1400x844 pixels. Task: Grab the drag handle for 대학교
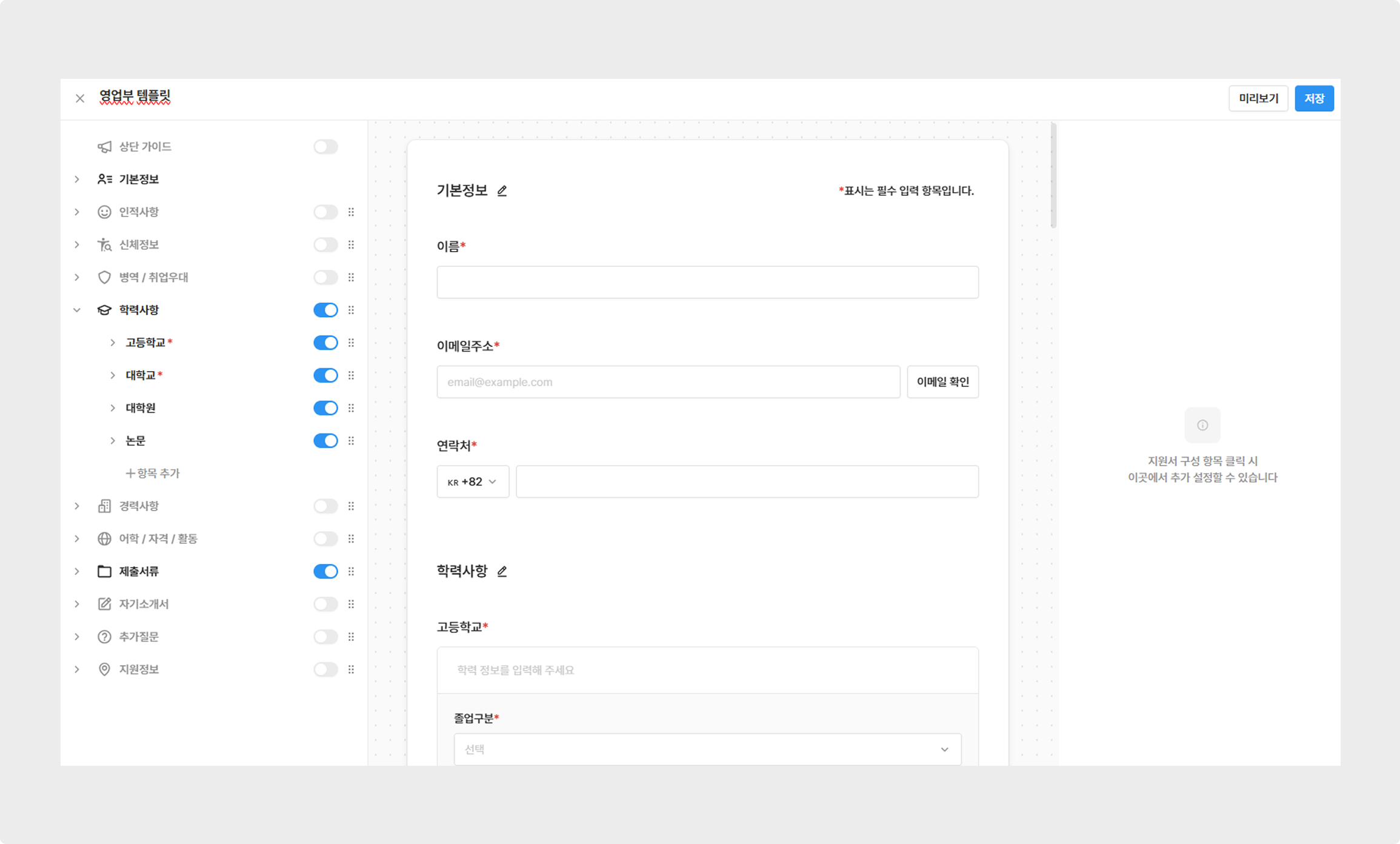click(351, 376)
